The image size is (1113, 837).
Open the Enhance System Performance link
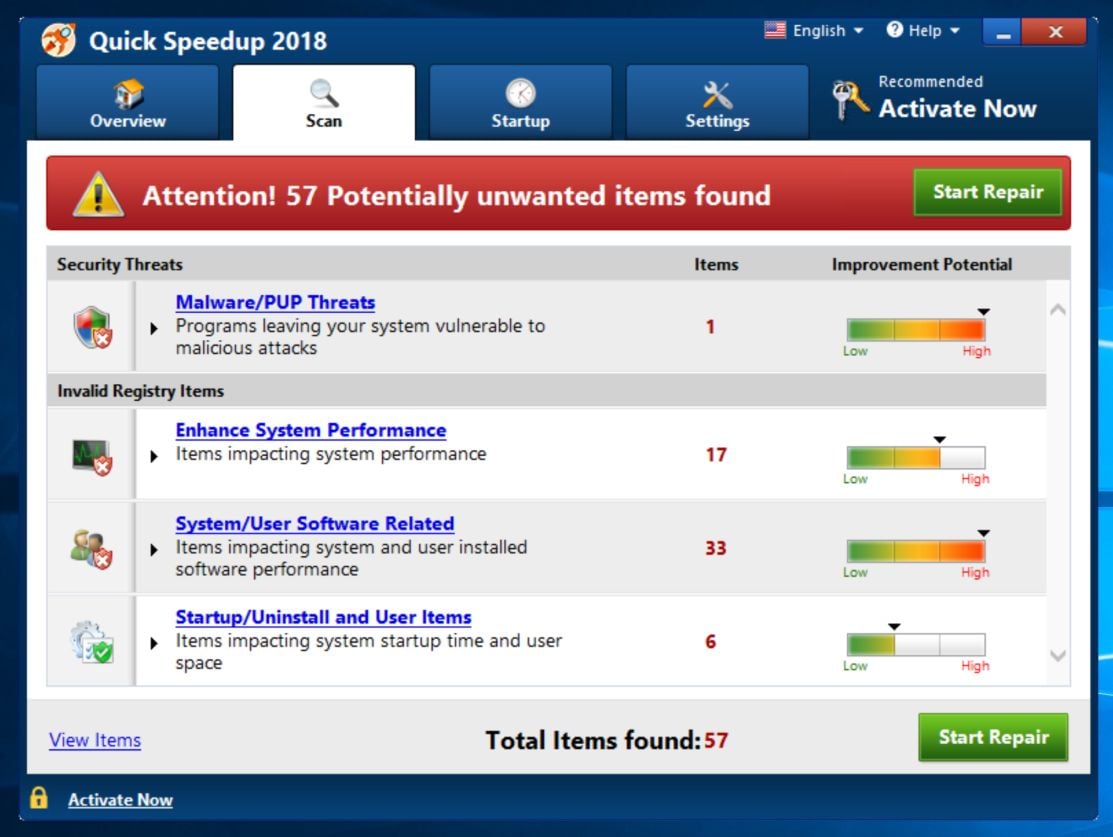(x=311, y=430)
